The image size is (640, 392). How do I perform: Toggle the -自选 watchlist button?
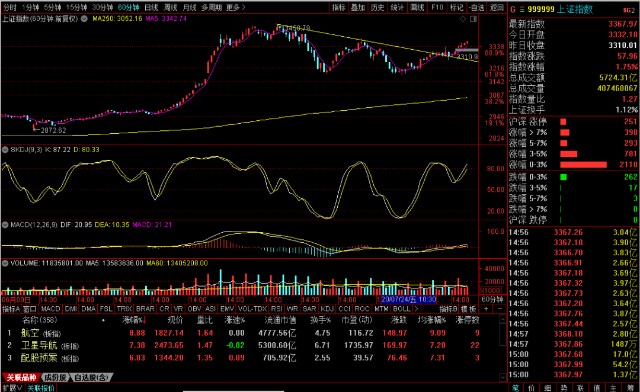[x=476, y=7]
